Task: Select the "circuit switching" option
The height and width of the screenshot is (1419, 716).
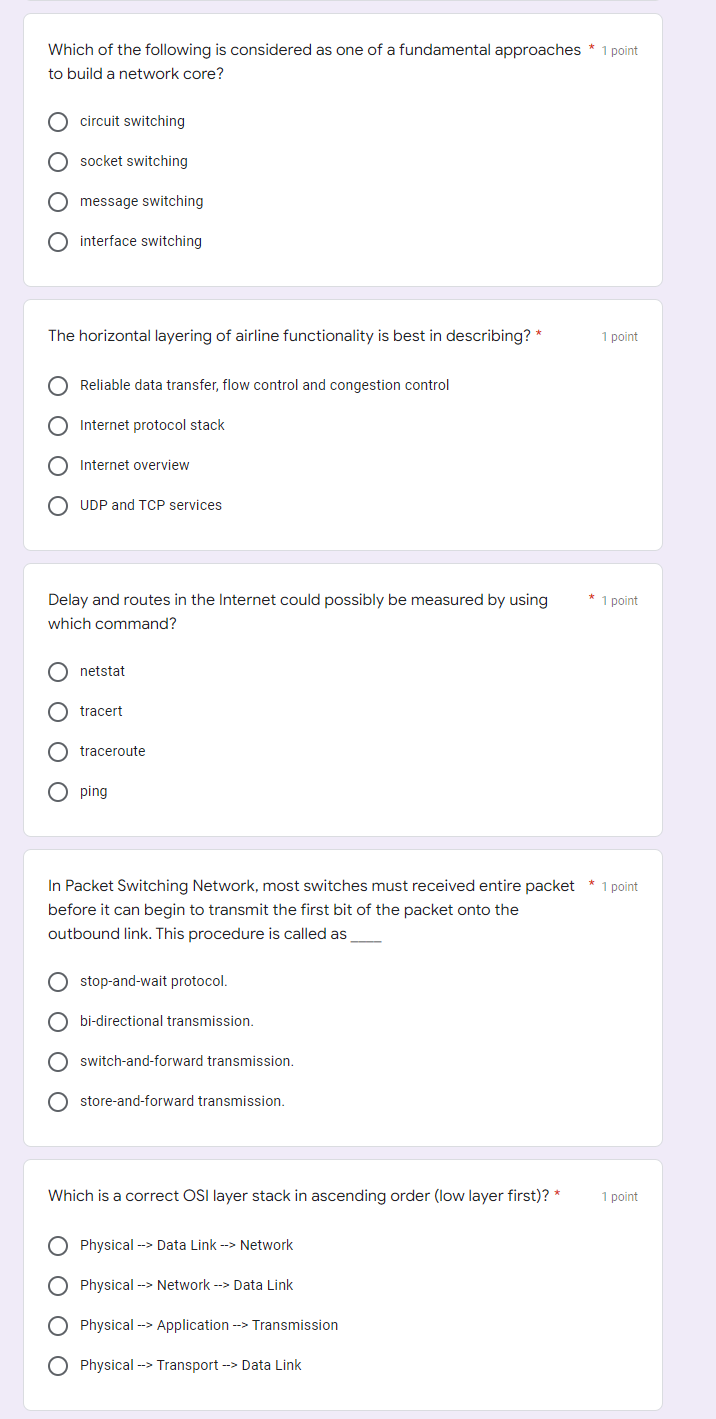Action: coord(59,121)
